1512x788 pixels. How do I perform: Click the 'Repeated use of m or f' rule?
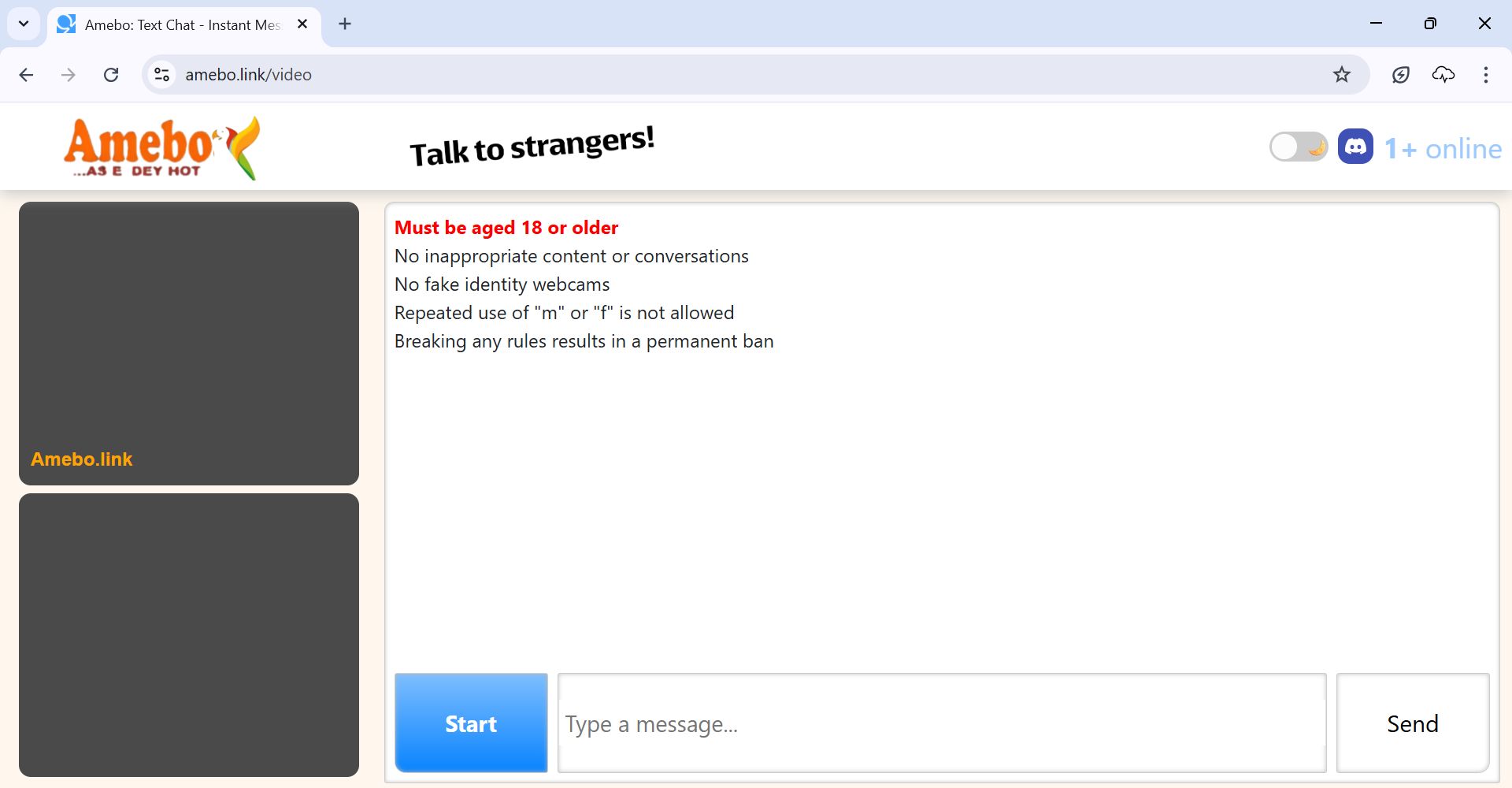[564, 313]
